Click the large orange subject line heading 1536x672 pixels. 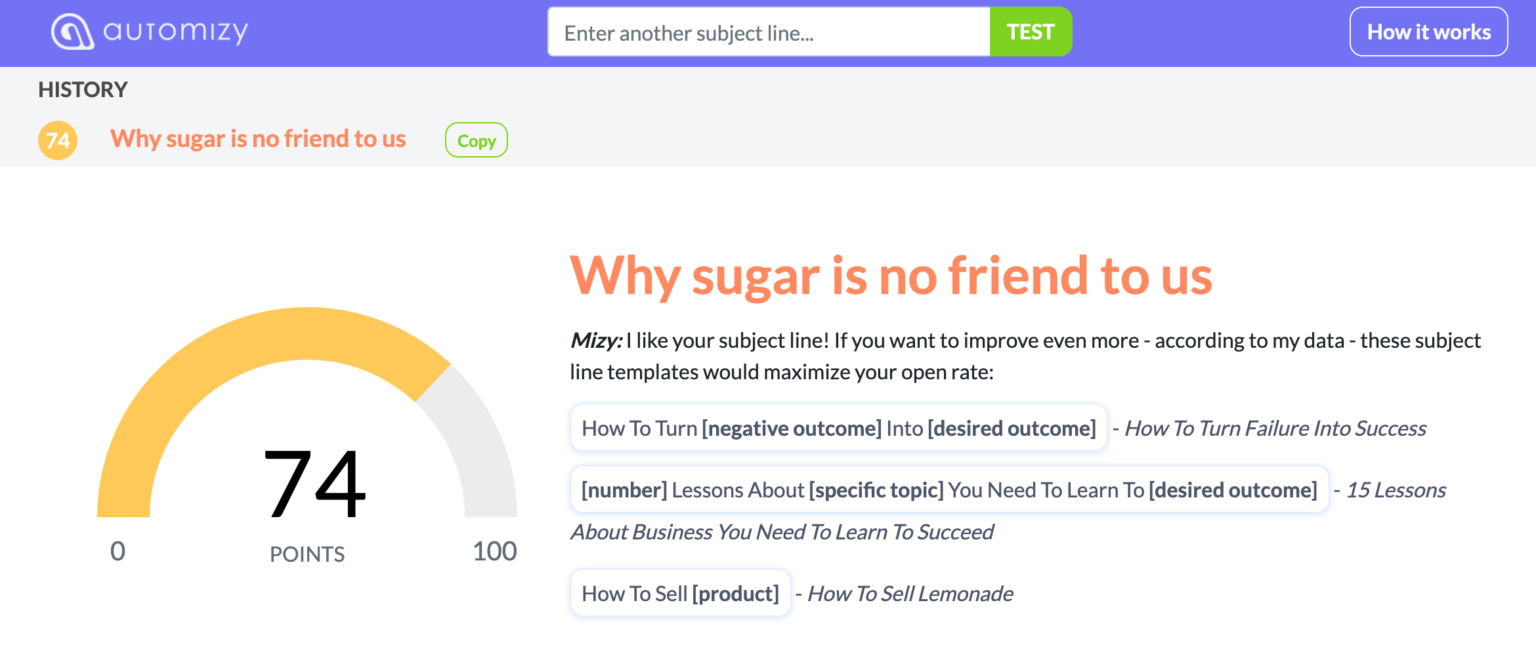click(891, 275)
